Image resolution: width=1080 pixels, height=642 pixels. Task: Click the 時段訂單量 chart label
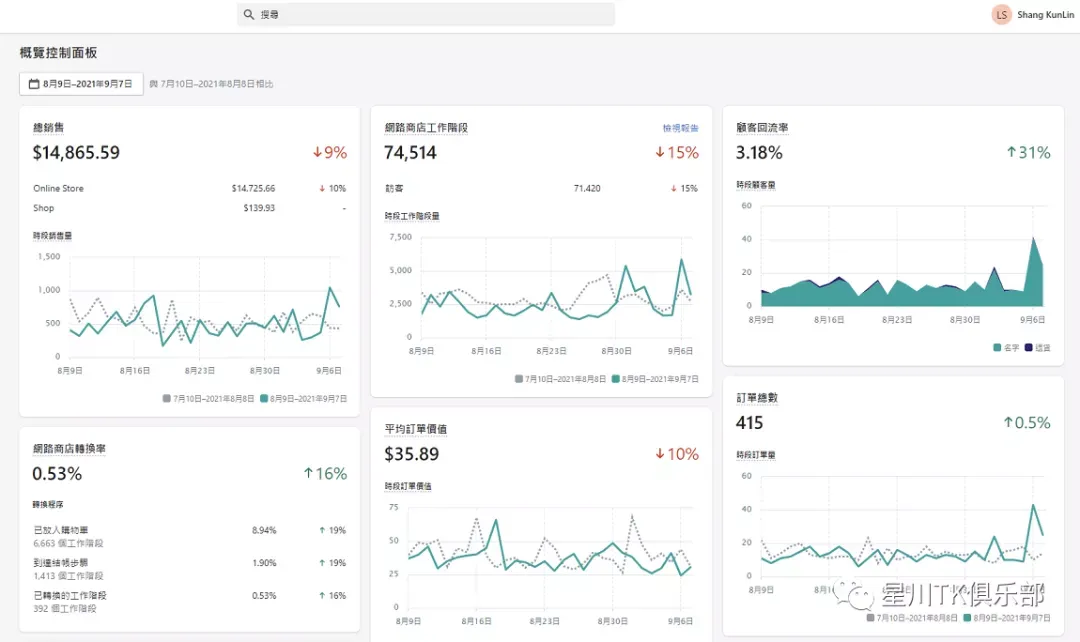point(756,455)
